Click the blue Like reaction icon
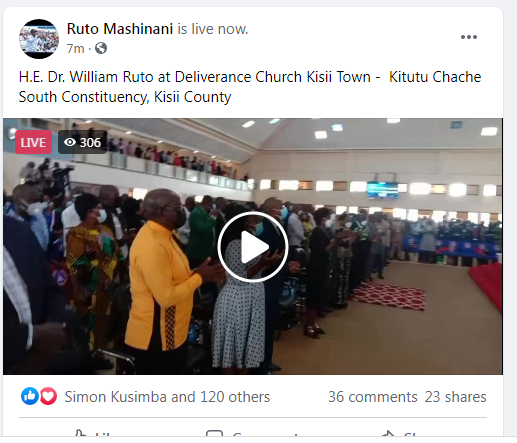Image resolution: width=517 pixels, height=443 pixels. tap(30, 396)
